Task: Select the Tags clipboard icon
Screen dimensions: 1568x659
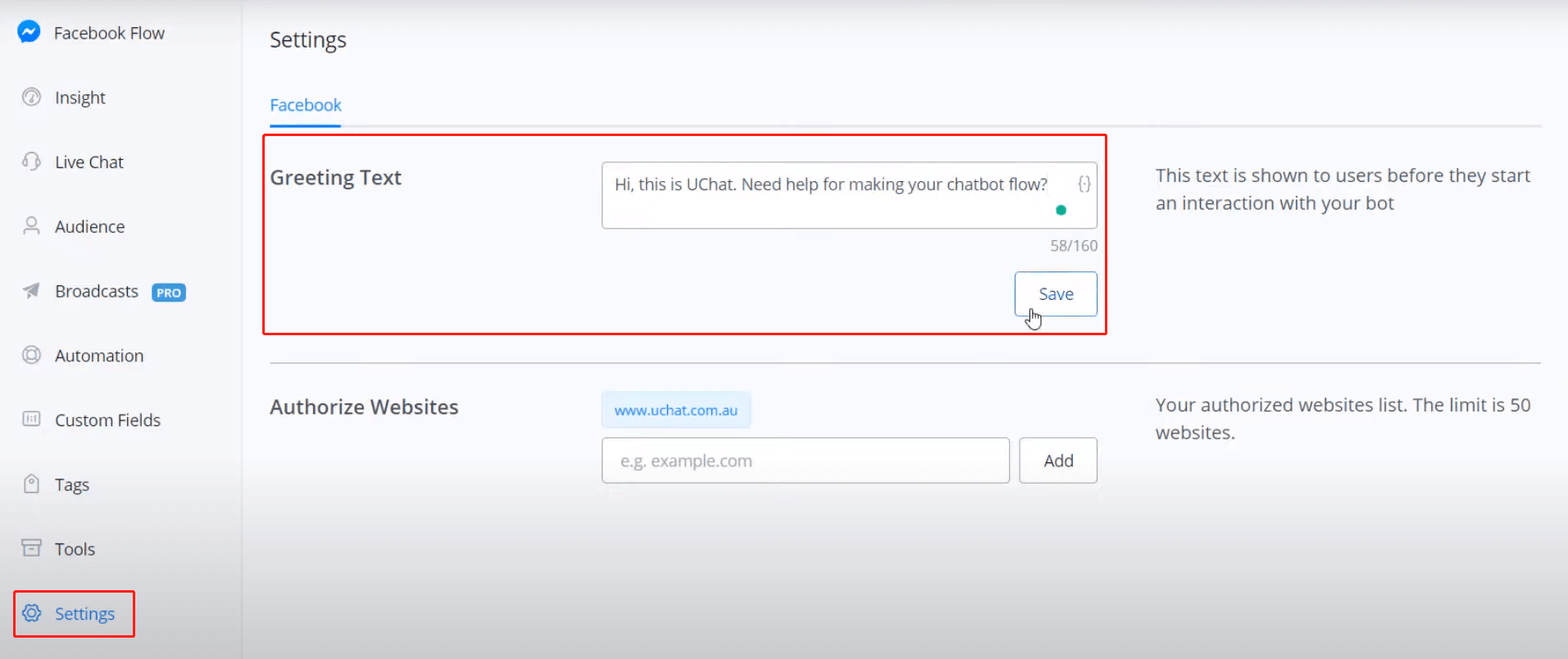Action: (31, 484)
